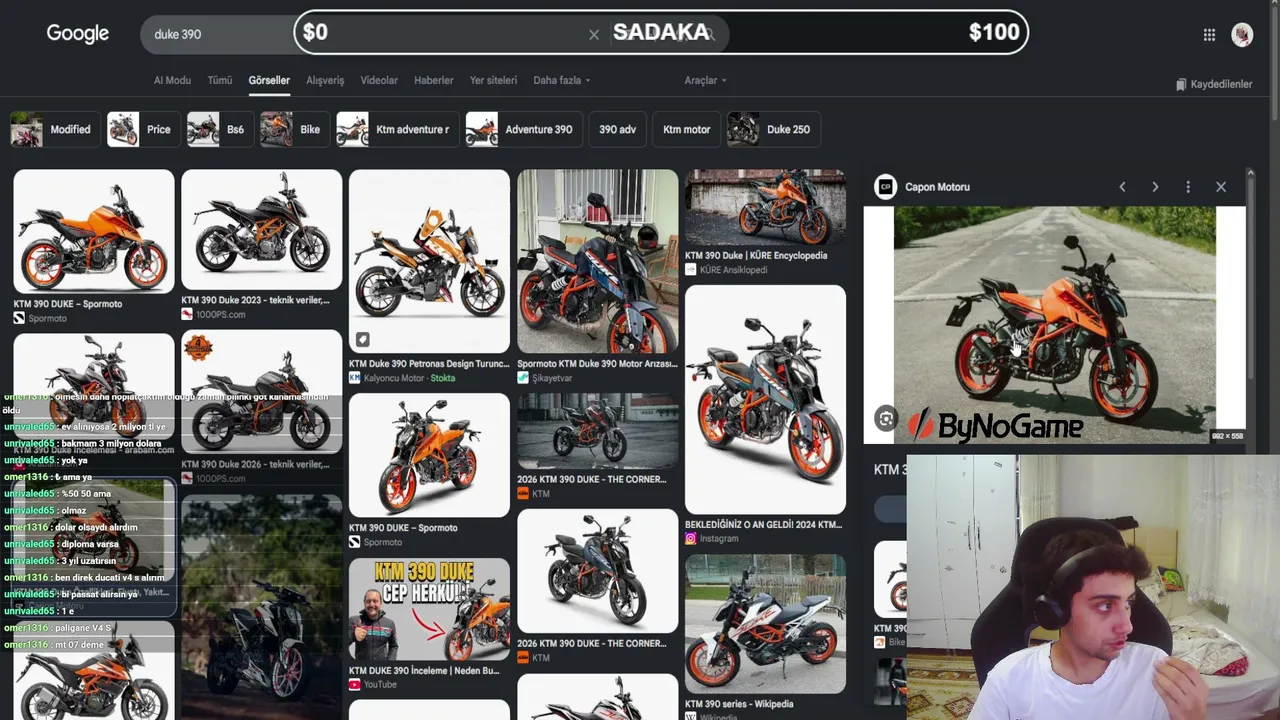This screenshot has height=720, width=1280.
Task: Open the KTM Duke 390 Petronas Design result title
Action: coord(429,364)
